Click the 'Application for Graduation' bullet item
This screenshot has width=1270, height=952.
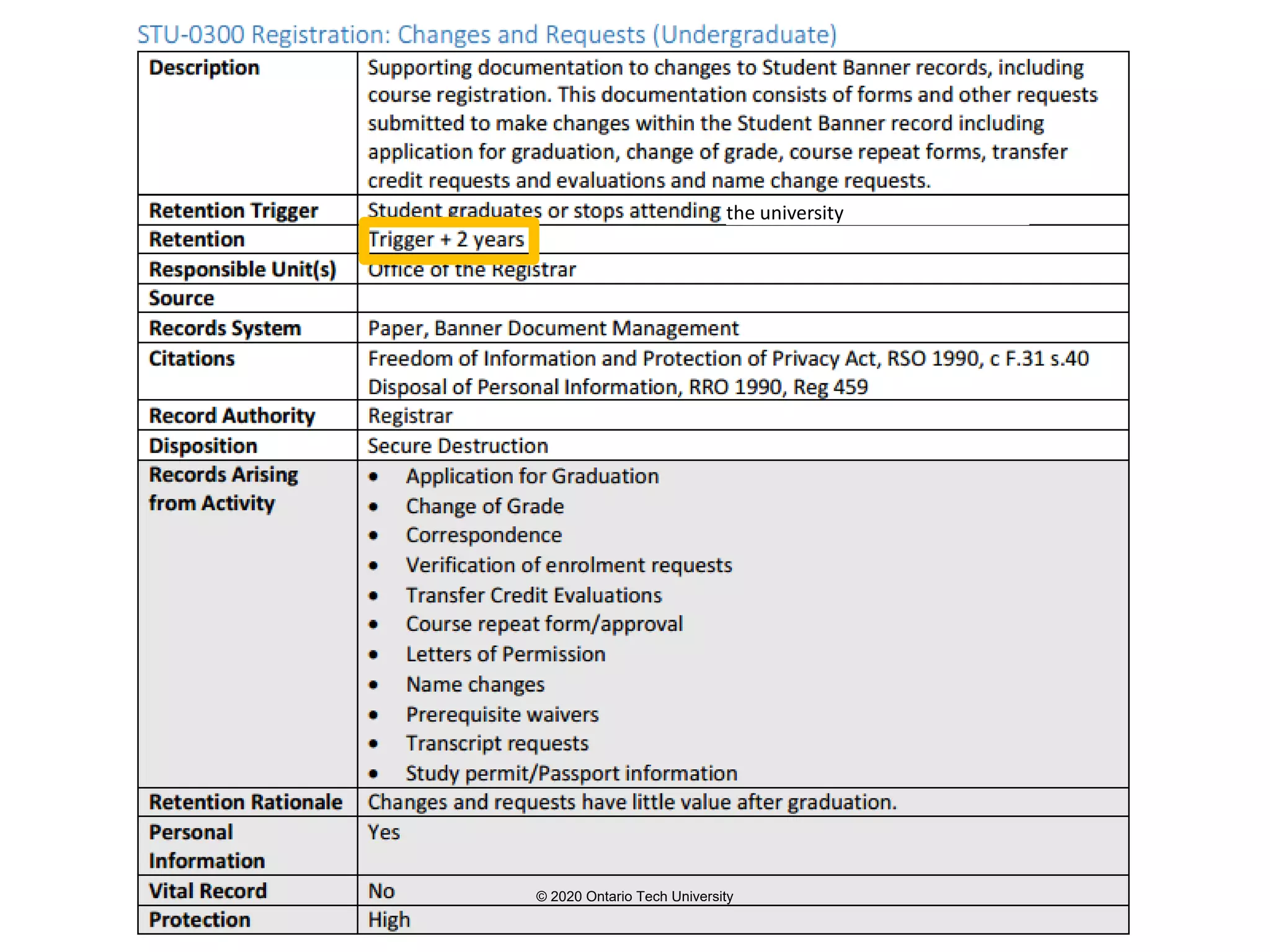pyautogui.click(x=532, y=477)
